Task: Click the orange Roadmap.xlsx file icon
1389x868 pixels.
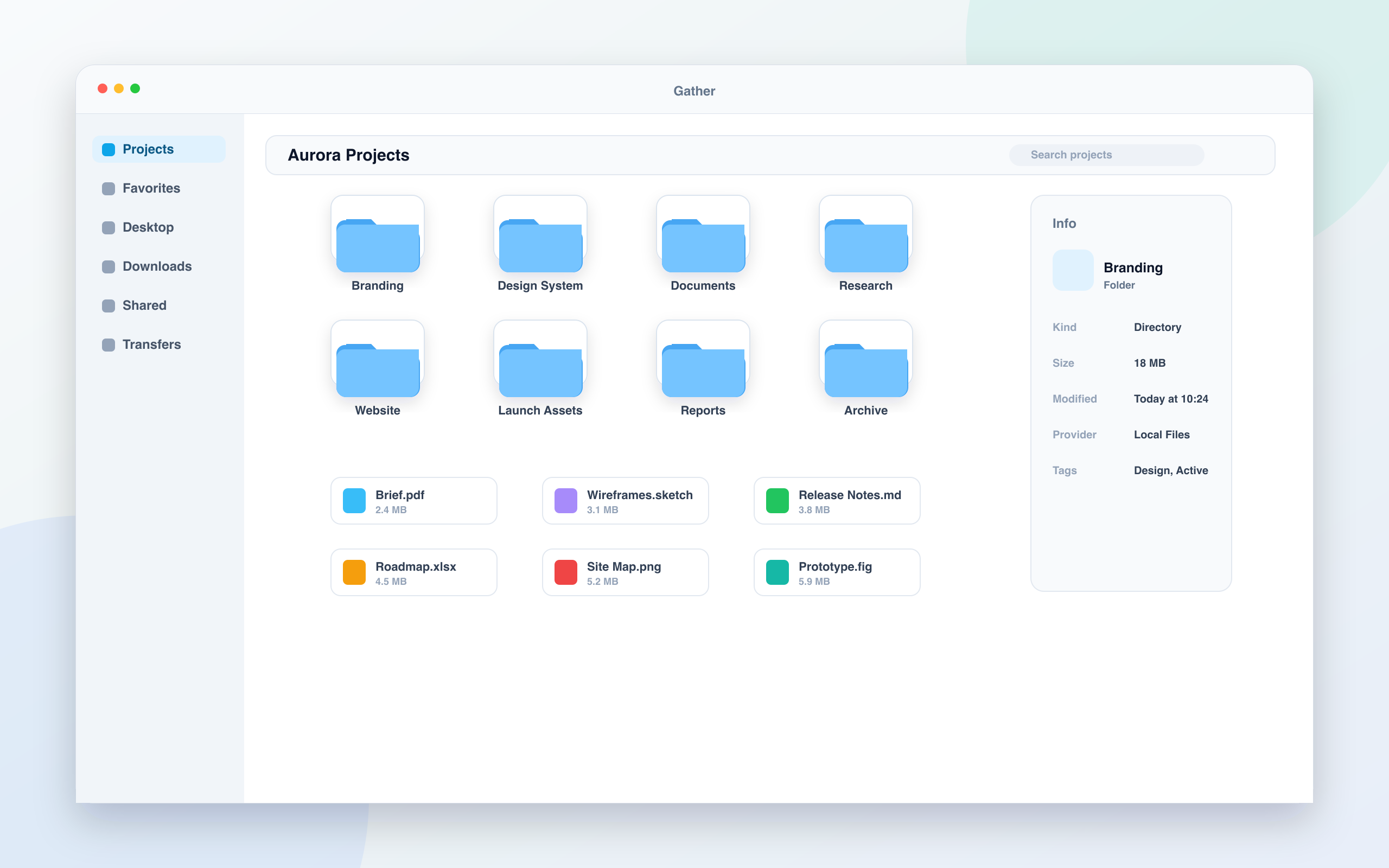Action: pyautogui.click(x=354, y=572)
